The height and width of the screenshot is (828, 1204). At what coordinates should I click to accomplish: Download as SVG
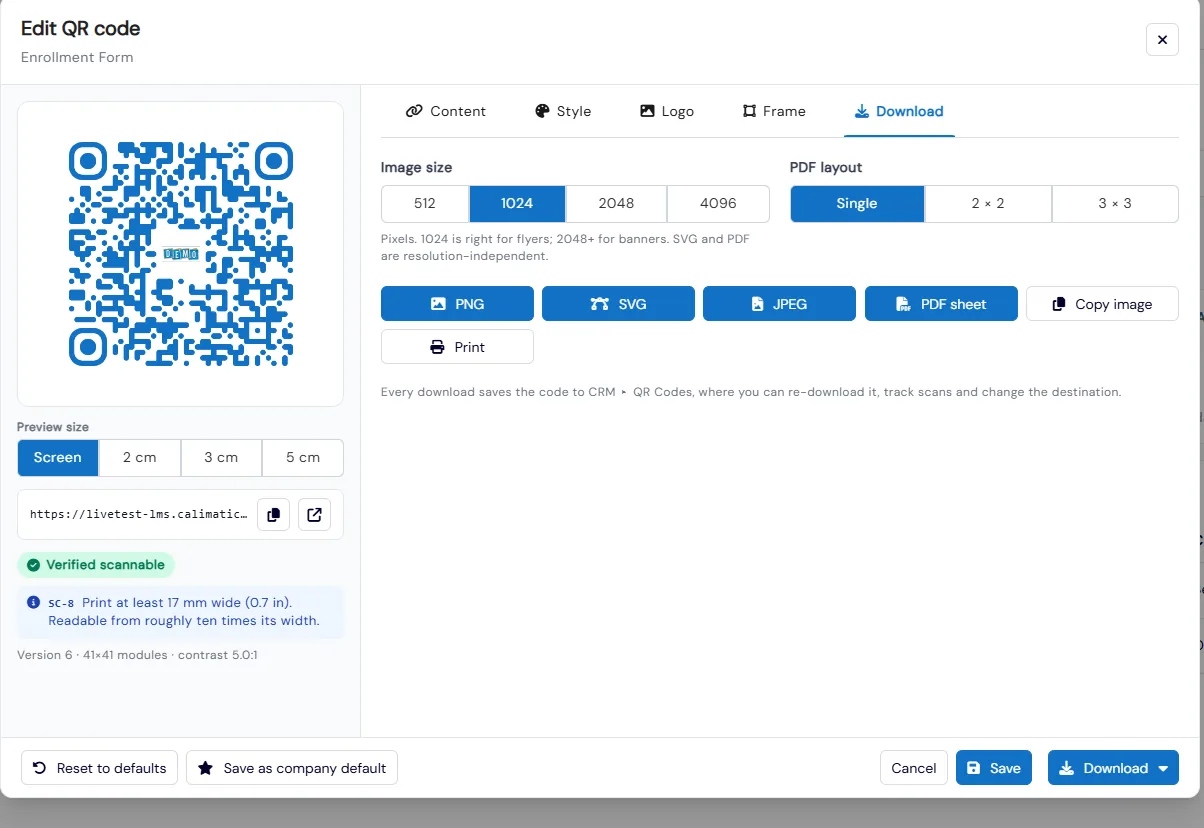(618, 304)
